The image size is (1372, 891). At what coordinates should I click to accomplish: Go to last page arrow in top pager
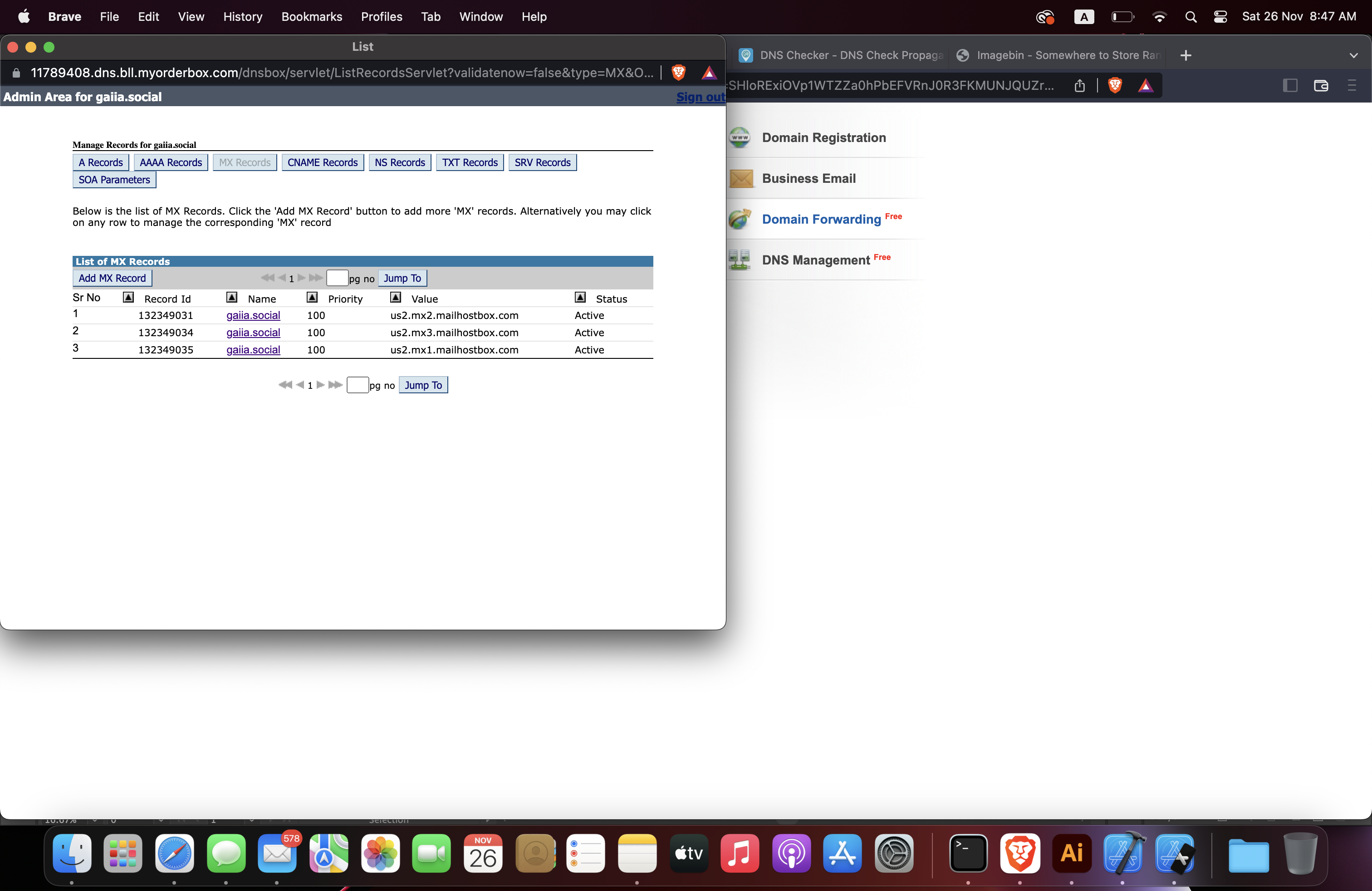coord(315,278)
